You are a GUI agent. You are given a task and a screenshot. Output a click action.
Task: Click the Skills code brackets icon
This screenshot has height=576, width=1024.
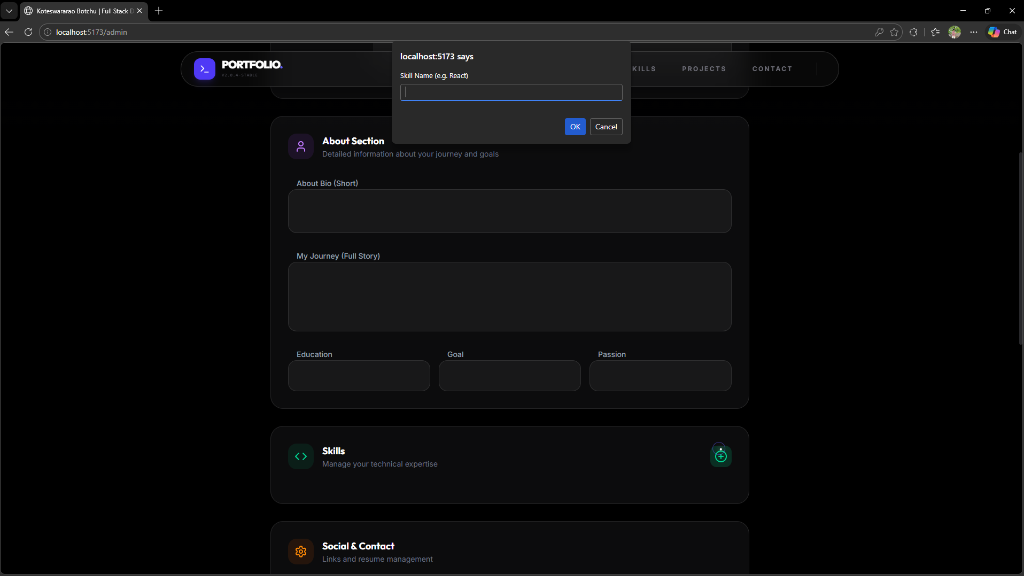coord(301,456)
